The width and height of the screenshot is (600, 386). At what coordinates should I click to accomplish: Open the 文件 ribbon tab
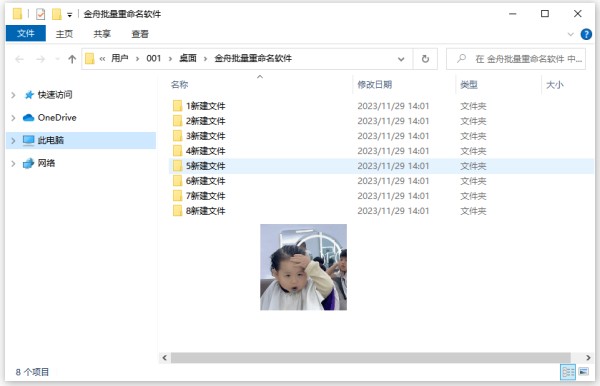[x=26, y=33]
